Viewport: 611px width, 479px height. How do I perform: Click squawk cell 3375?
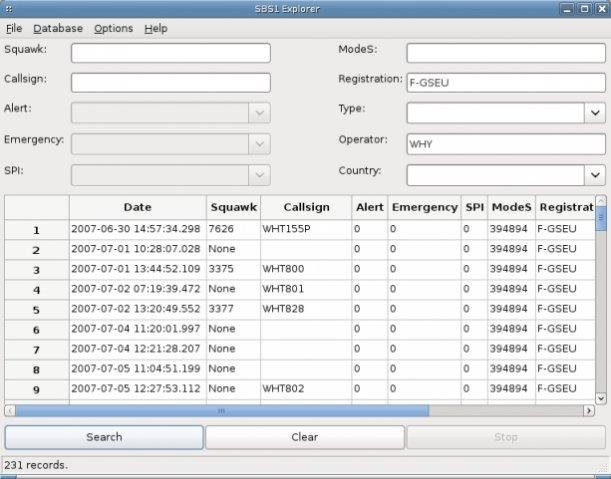pos(233,269)
